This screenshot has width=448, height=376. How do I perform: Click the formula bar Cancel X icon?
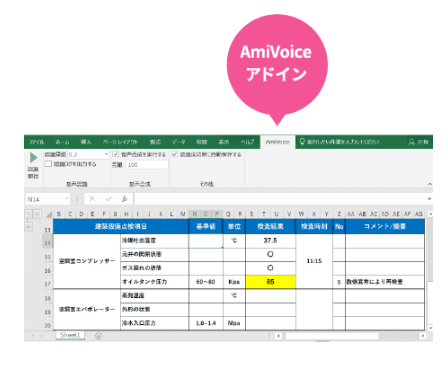92,199
